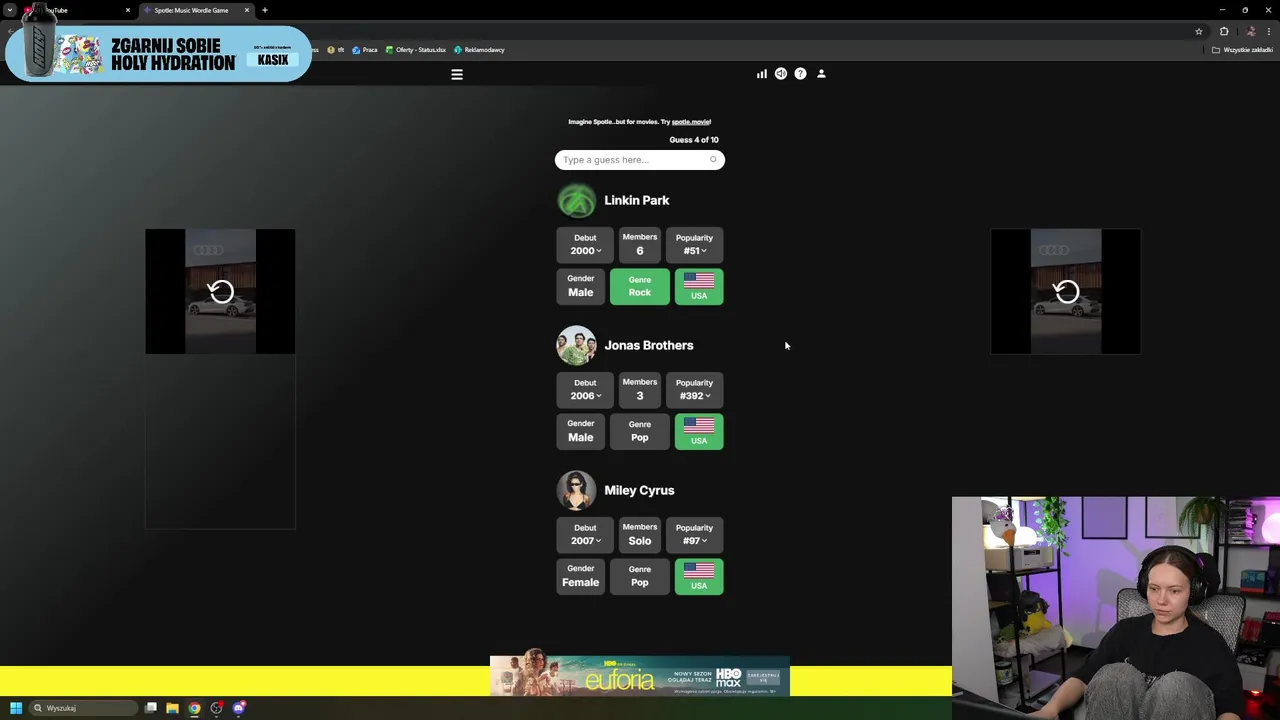
Task: Open the Praca bookmark
Action: click(x=365, y=50)
